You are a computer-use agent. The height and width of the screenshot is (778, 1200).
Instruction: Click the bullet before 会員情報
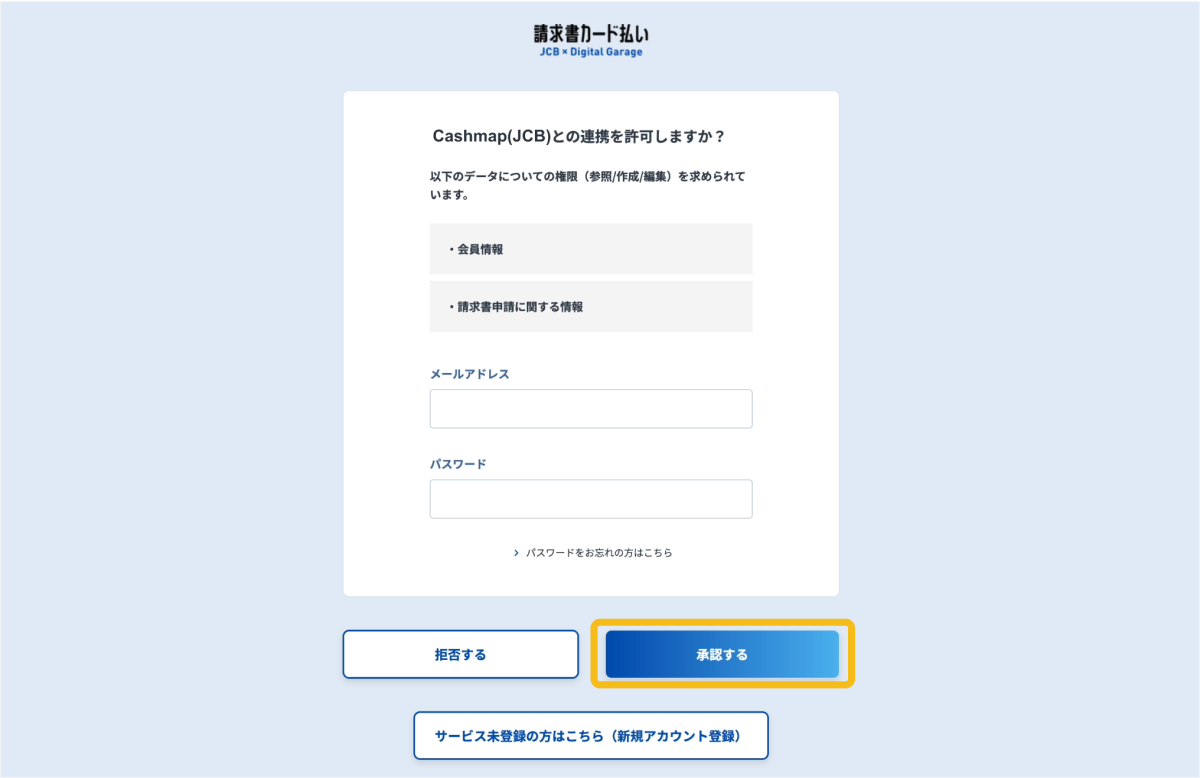[x=451, y=250]
